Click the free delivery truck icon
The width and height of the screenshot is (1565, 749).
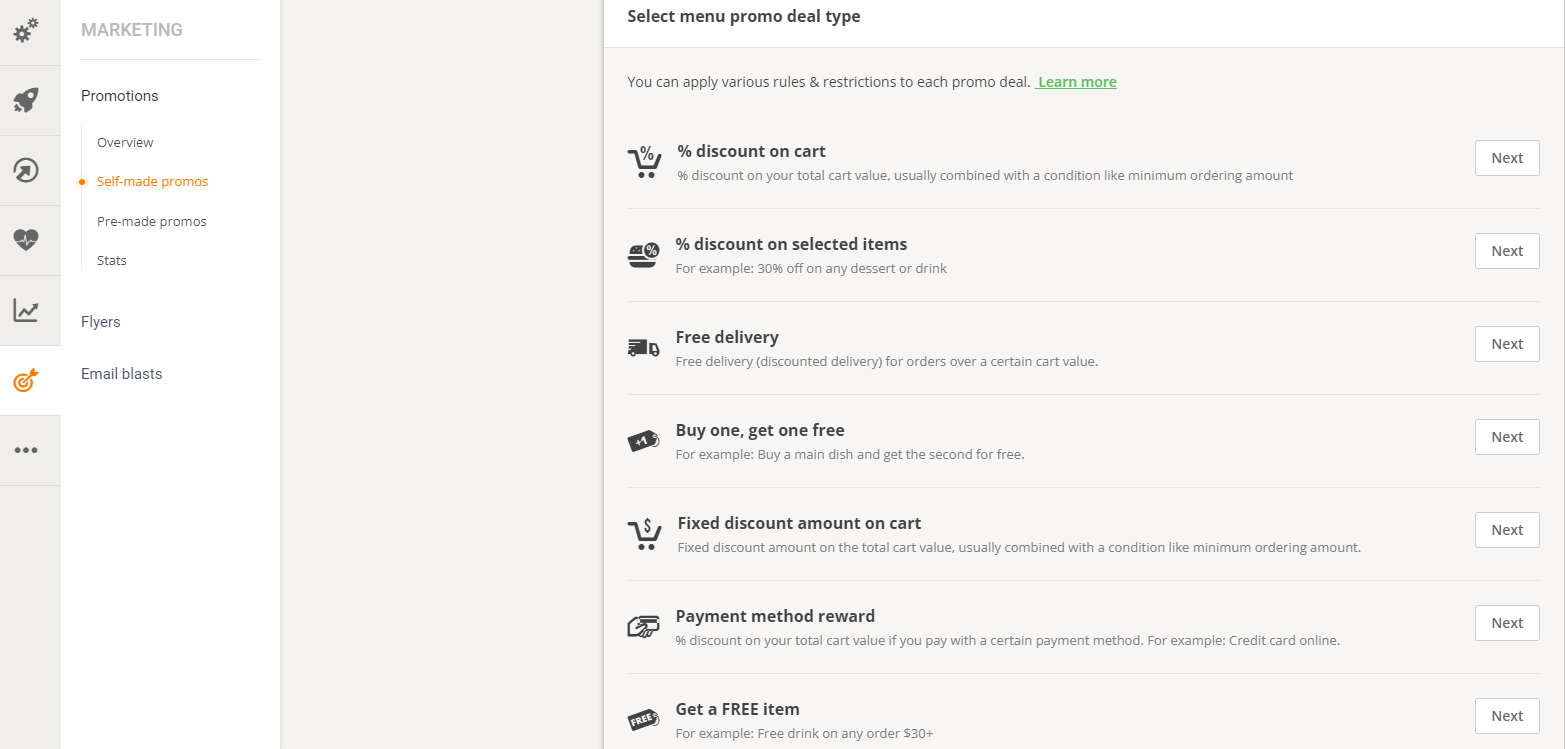click(643, 347)
